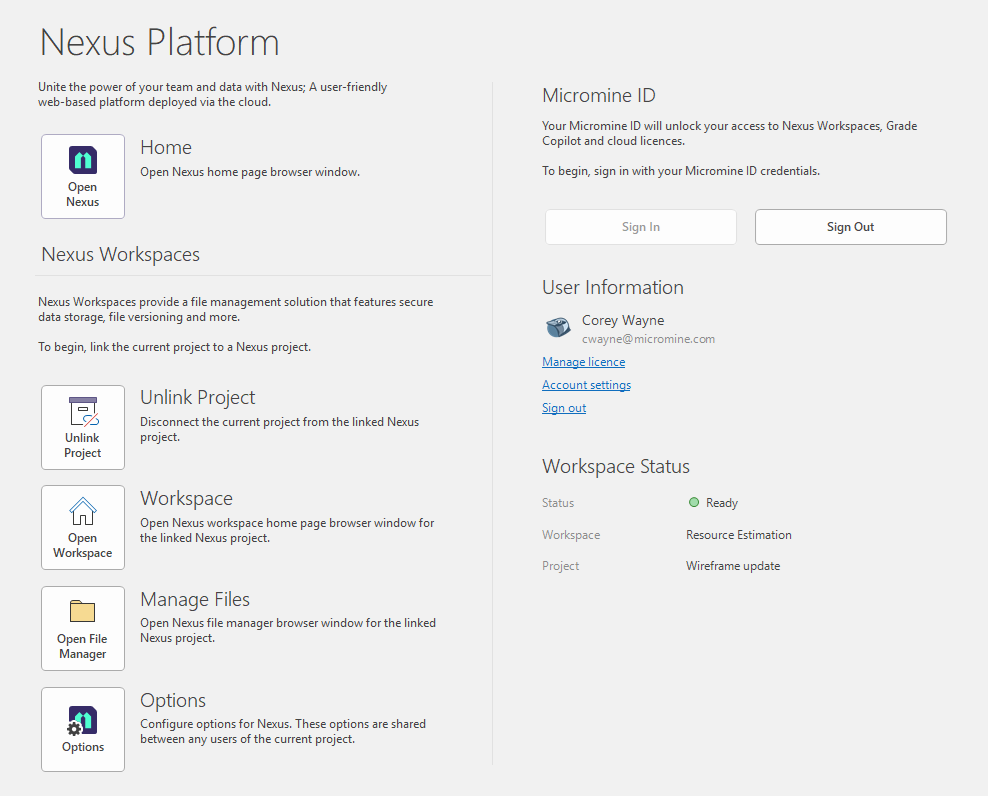988x796 pixels.
Task: Click the greyed Sign In button
Action: pyautogui.click(x=641, y=227)
